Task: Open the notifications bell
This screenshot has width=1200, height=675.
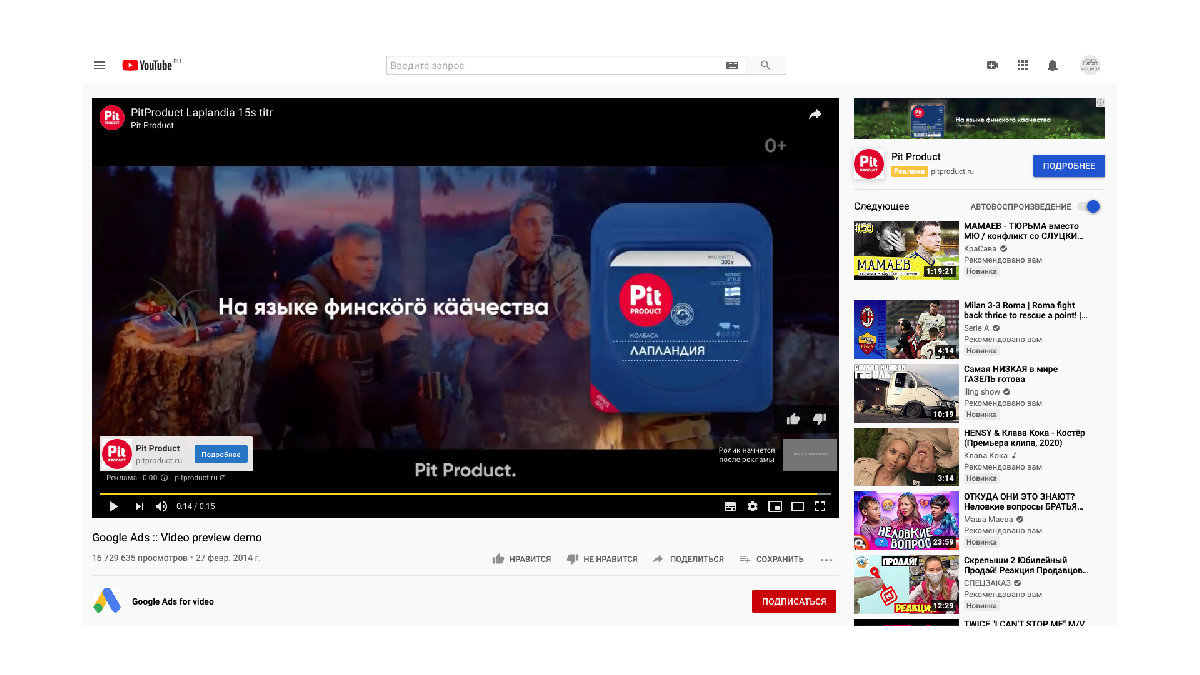Action: [x=1053, y=65]
